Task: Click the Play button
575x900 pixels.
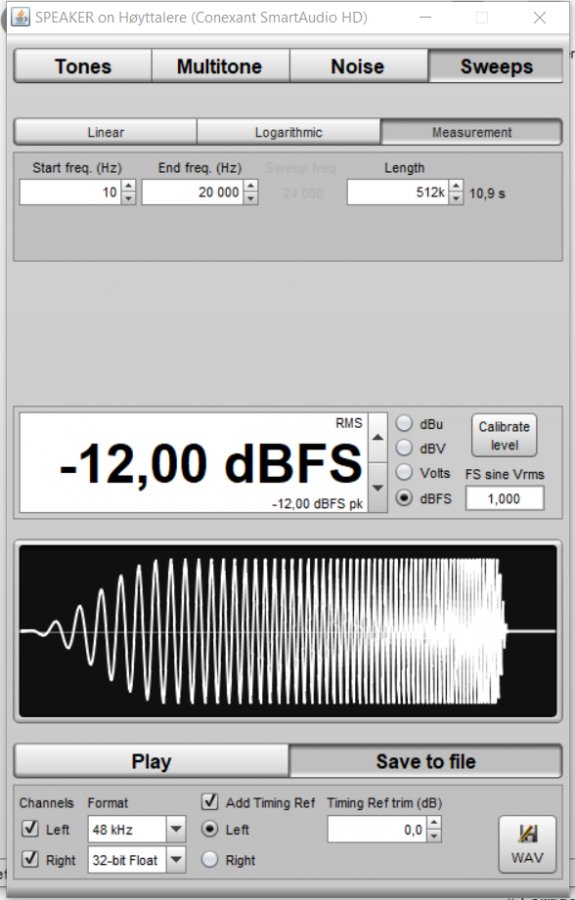Action: coord(151,761)
